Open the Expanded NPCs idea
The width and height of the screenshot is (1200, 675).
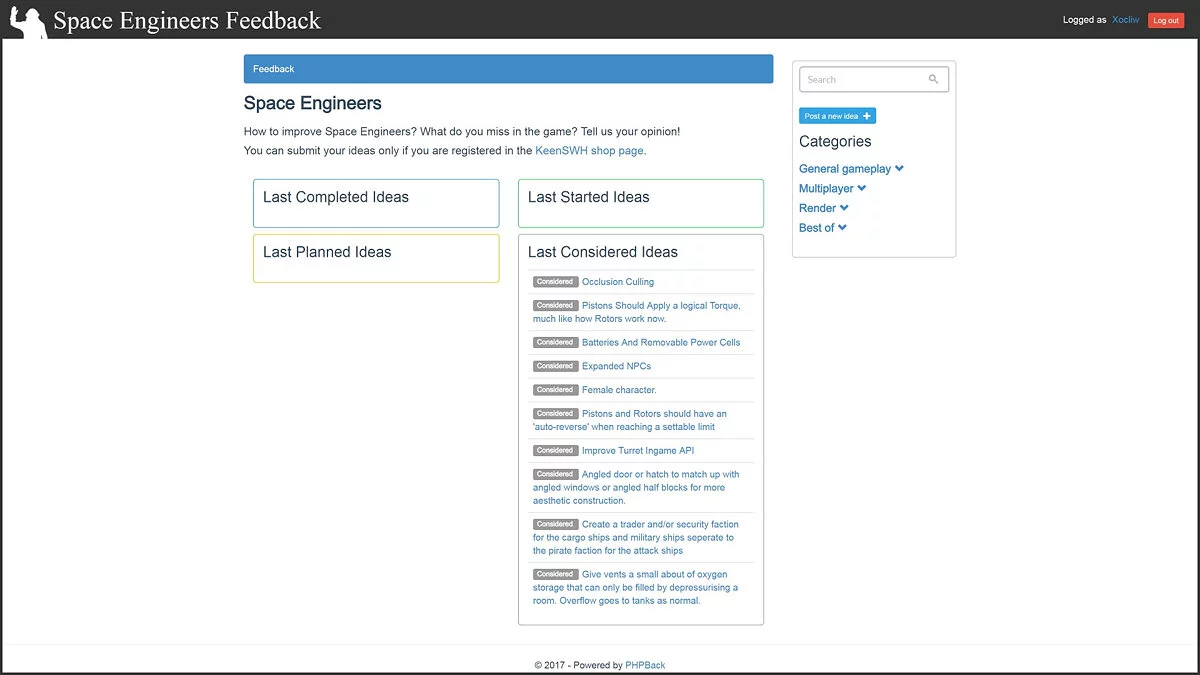click(x=616, y=366)
